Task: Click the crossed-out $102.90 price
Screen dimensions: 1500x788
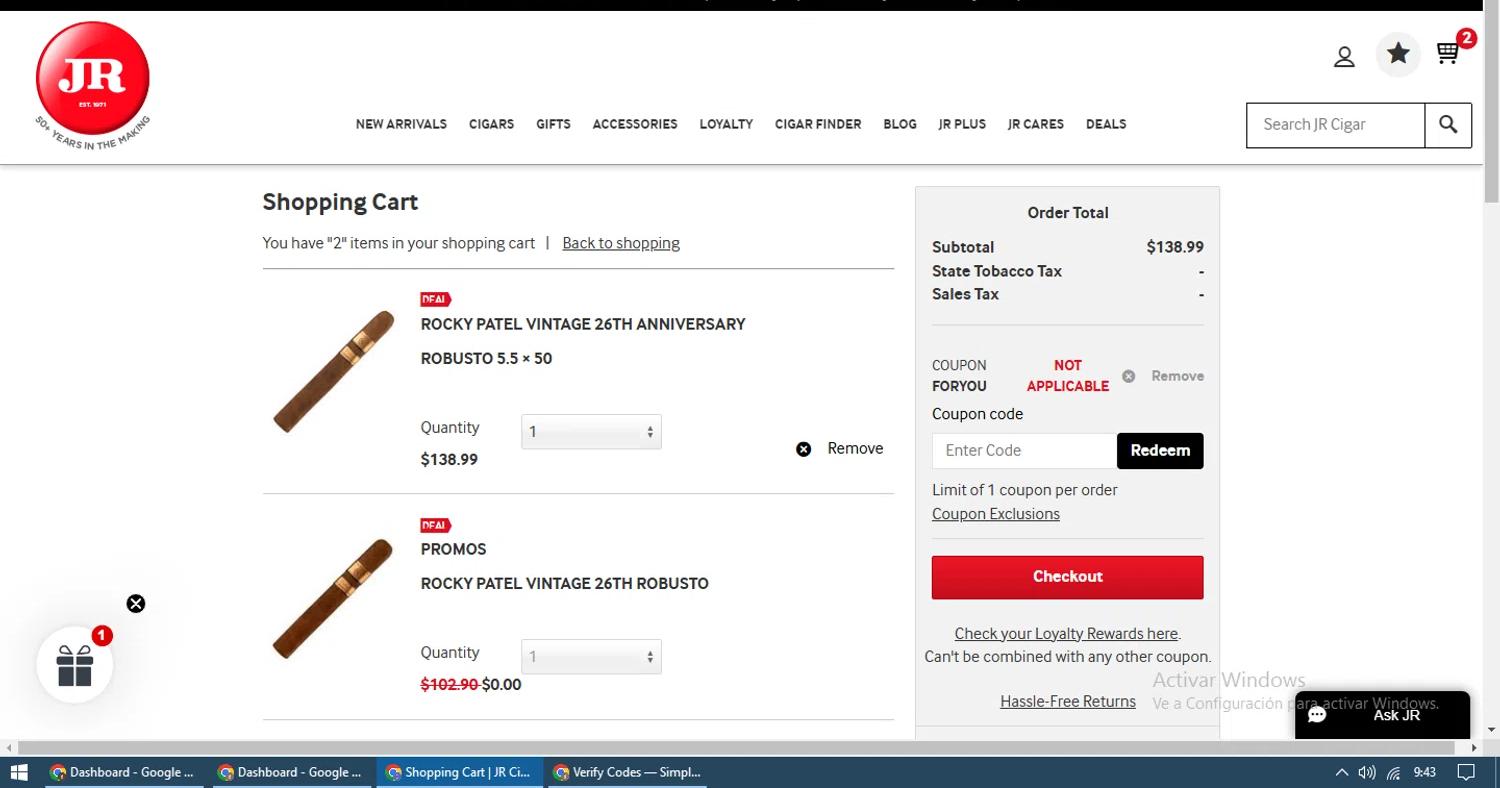Action: (449, 685)
